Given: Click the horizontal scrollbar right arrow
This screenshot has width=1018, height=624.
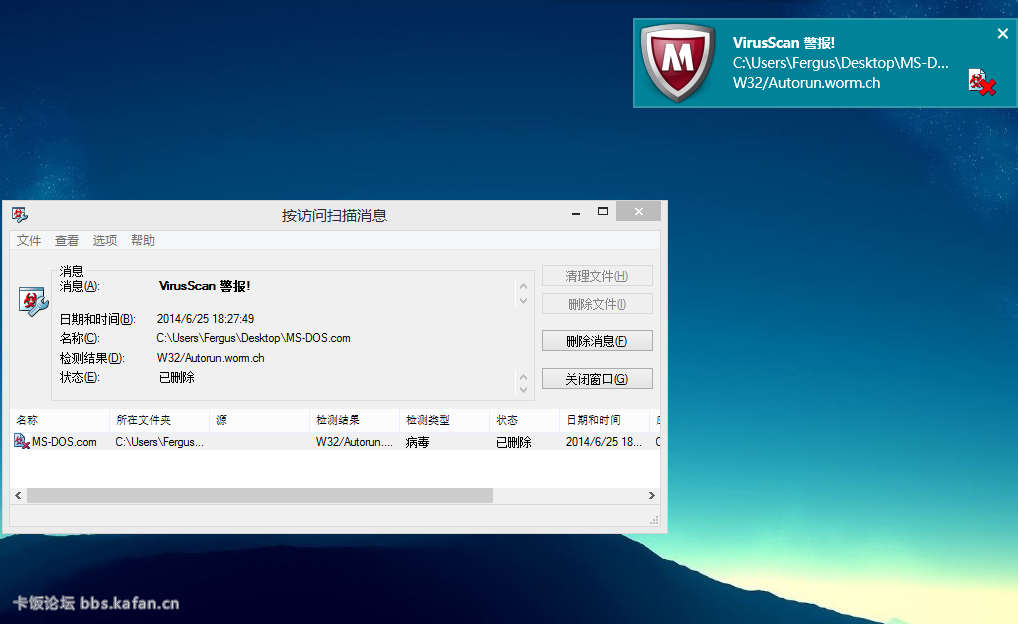Looking at the screenshot, I should [651, 495].
